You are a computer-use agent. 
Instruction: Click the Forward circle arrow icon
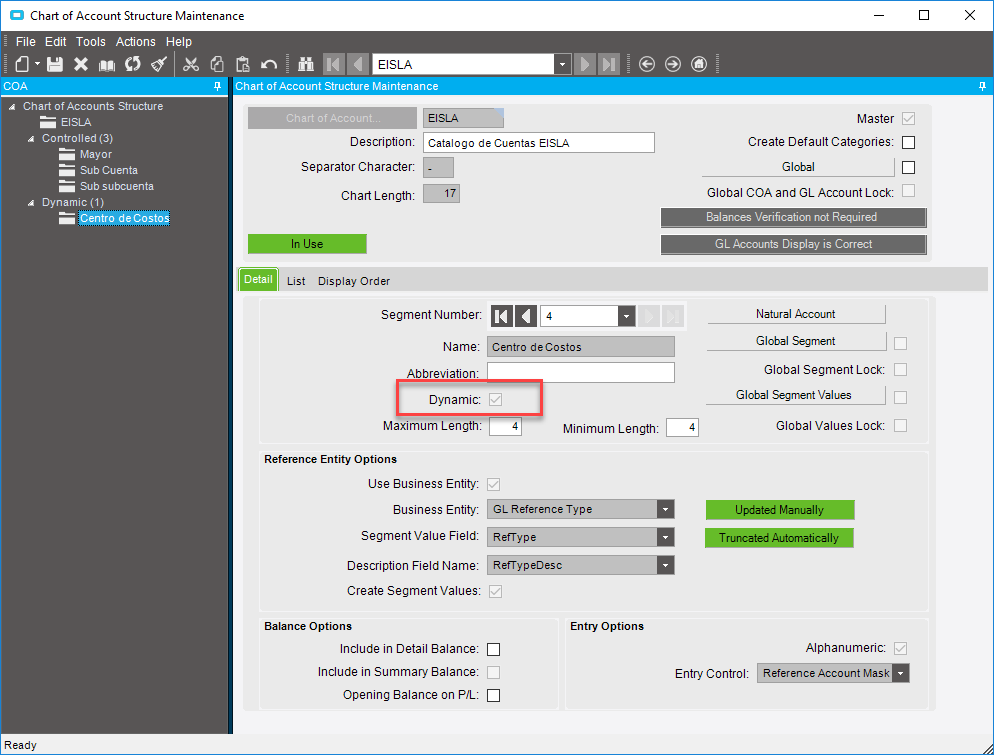[673, 64]
